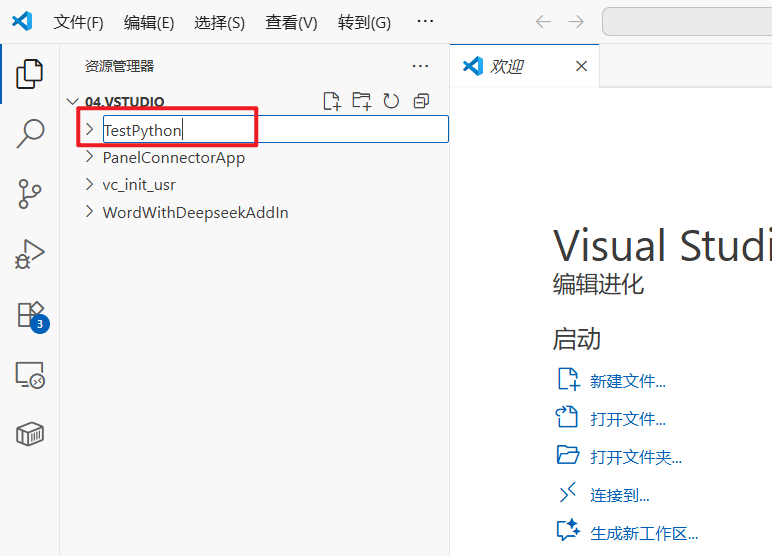Open the overflow menu (…) in menu bar

point(425,21)
